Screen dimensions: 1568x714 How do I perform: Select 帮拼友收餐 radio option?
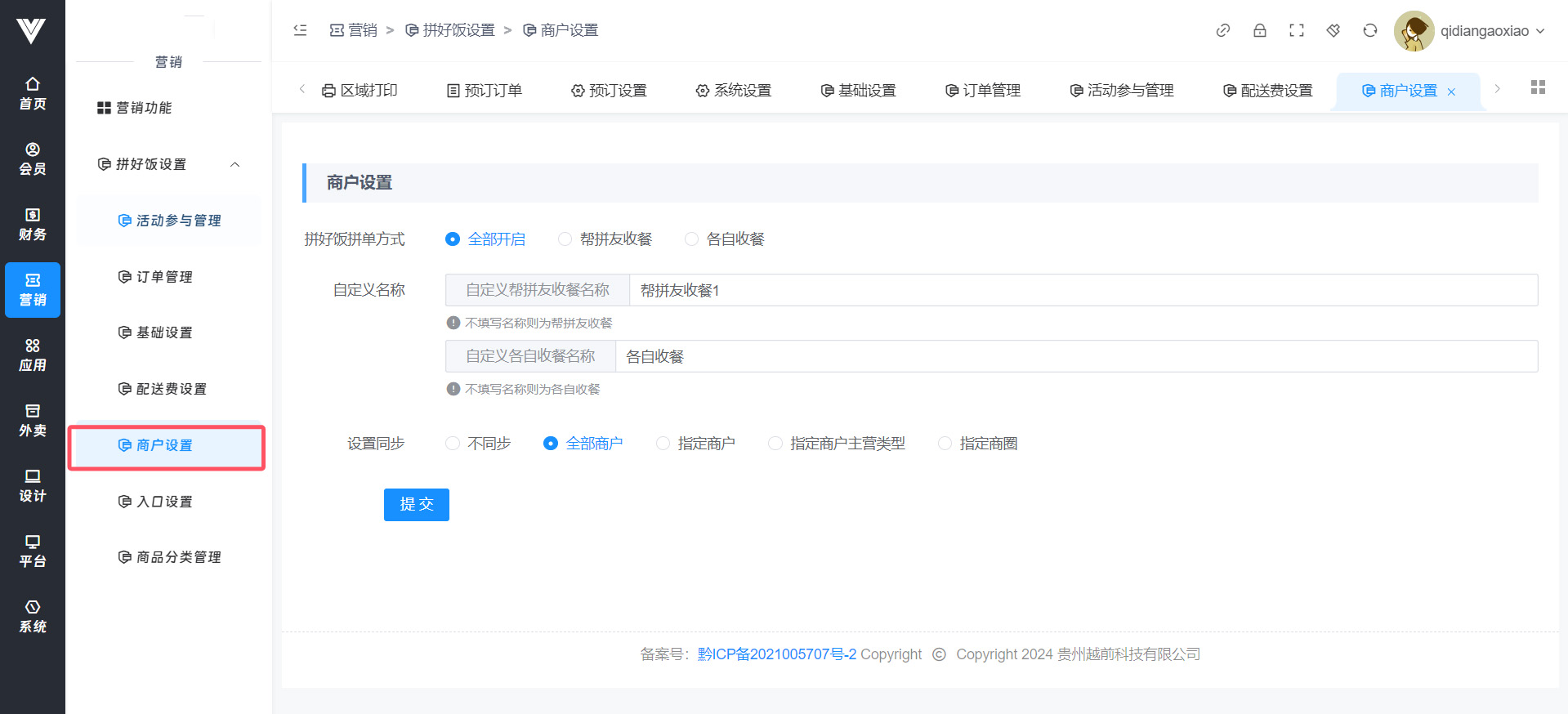(x=565, y=239)
